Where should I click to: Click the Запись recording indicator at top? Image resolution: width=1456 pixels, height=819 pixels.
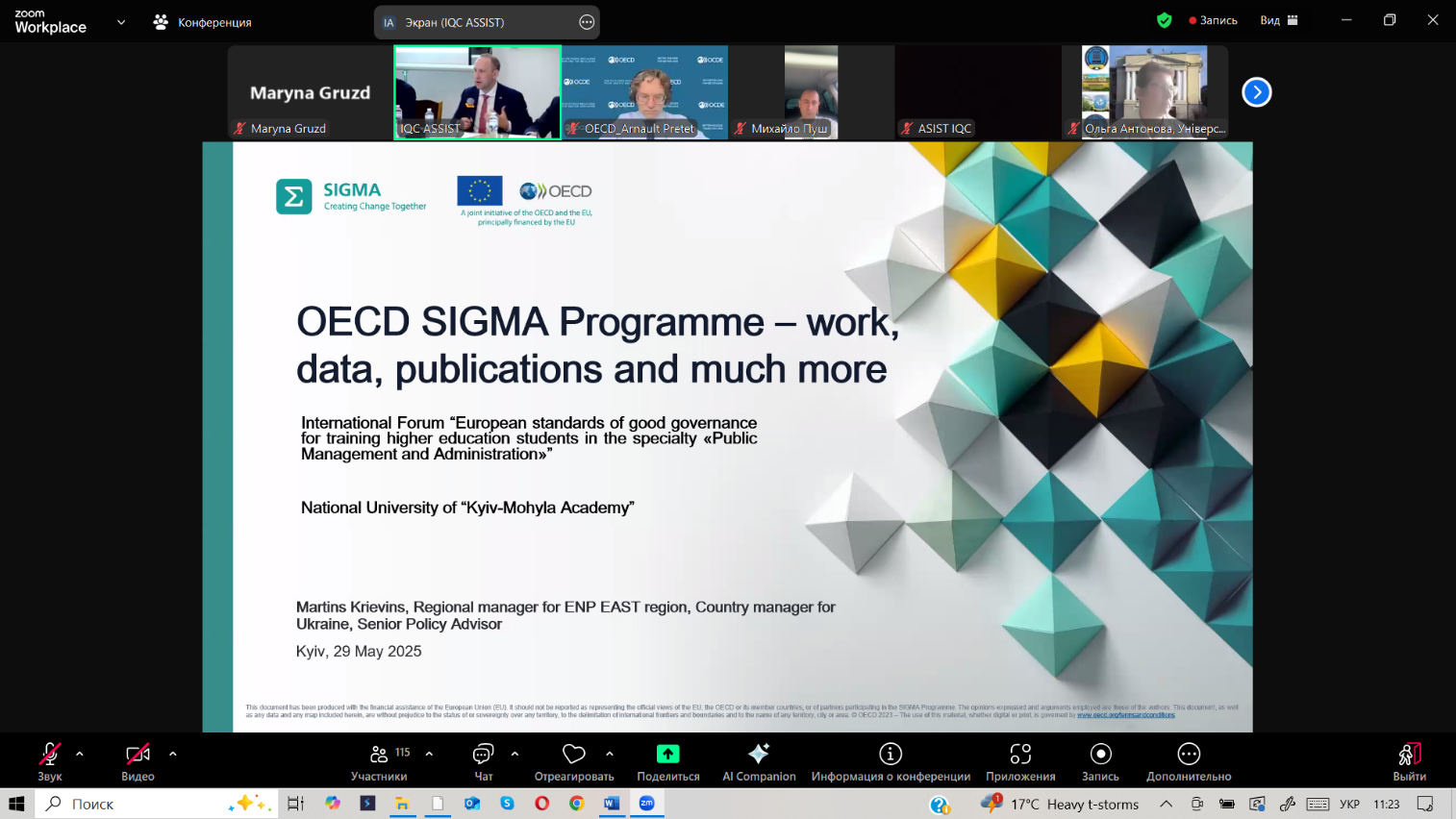click(1214, 20)
